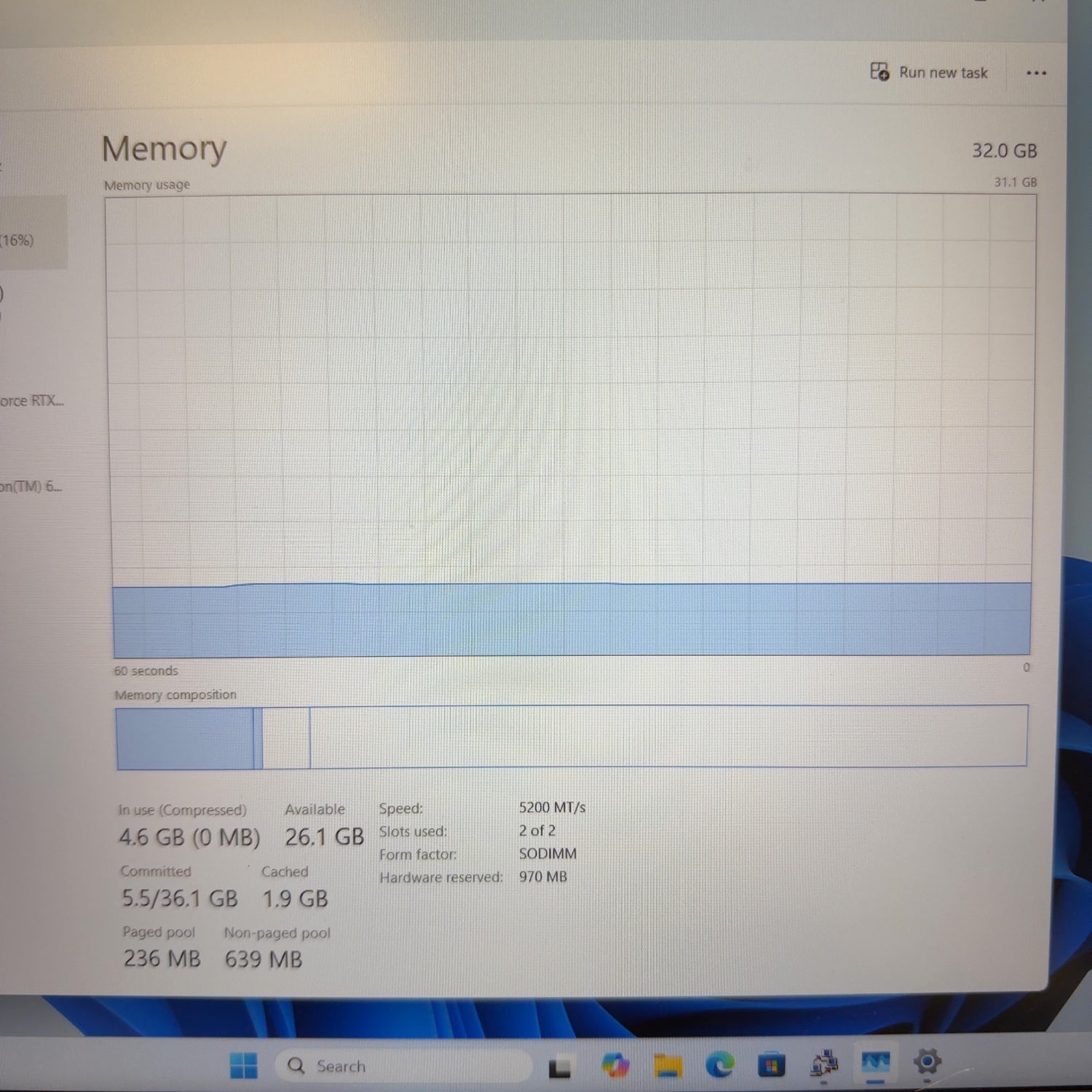Click the 31.1 GB graph maximum label
The width and height of the screenshot is (1092, 1092).
pyautogui.click(x=1016, y=182)
